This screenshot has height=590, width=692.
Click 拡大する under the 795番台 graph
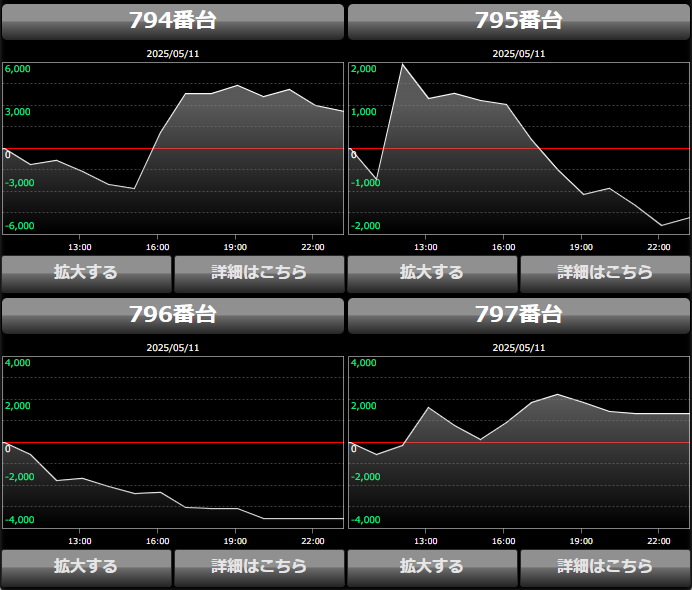click(432, 274)
